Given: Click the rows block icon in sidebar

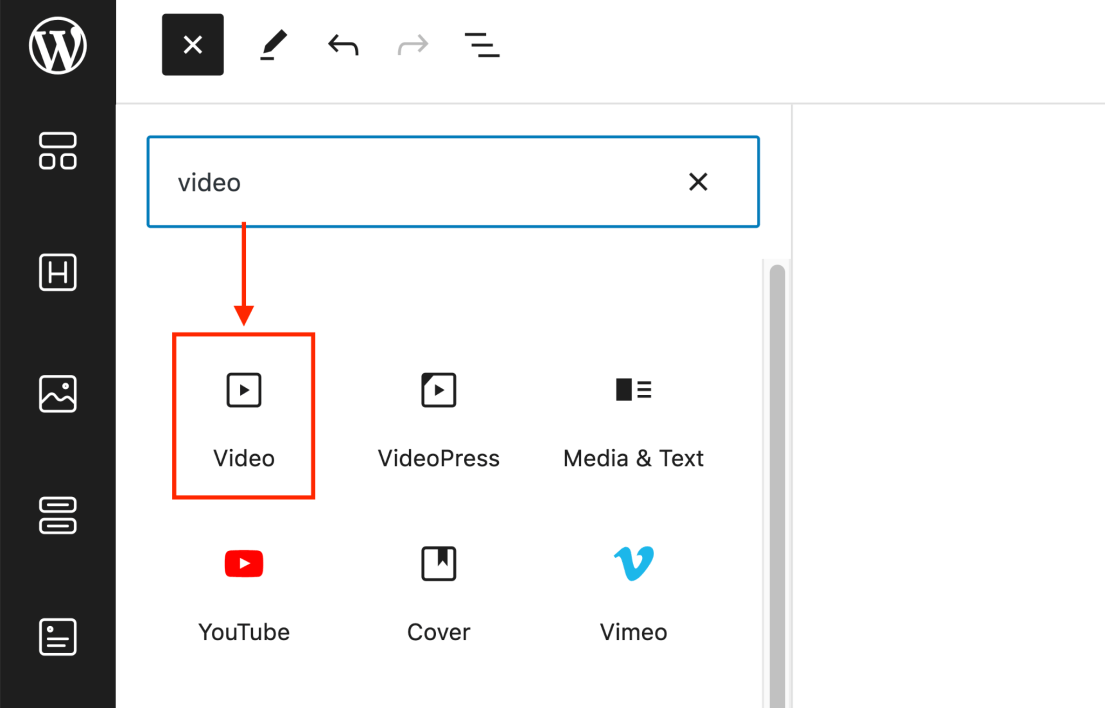Looking at the screenshot, I should 57,516.
